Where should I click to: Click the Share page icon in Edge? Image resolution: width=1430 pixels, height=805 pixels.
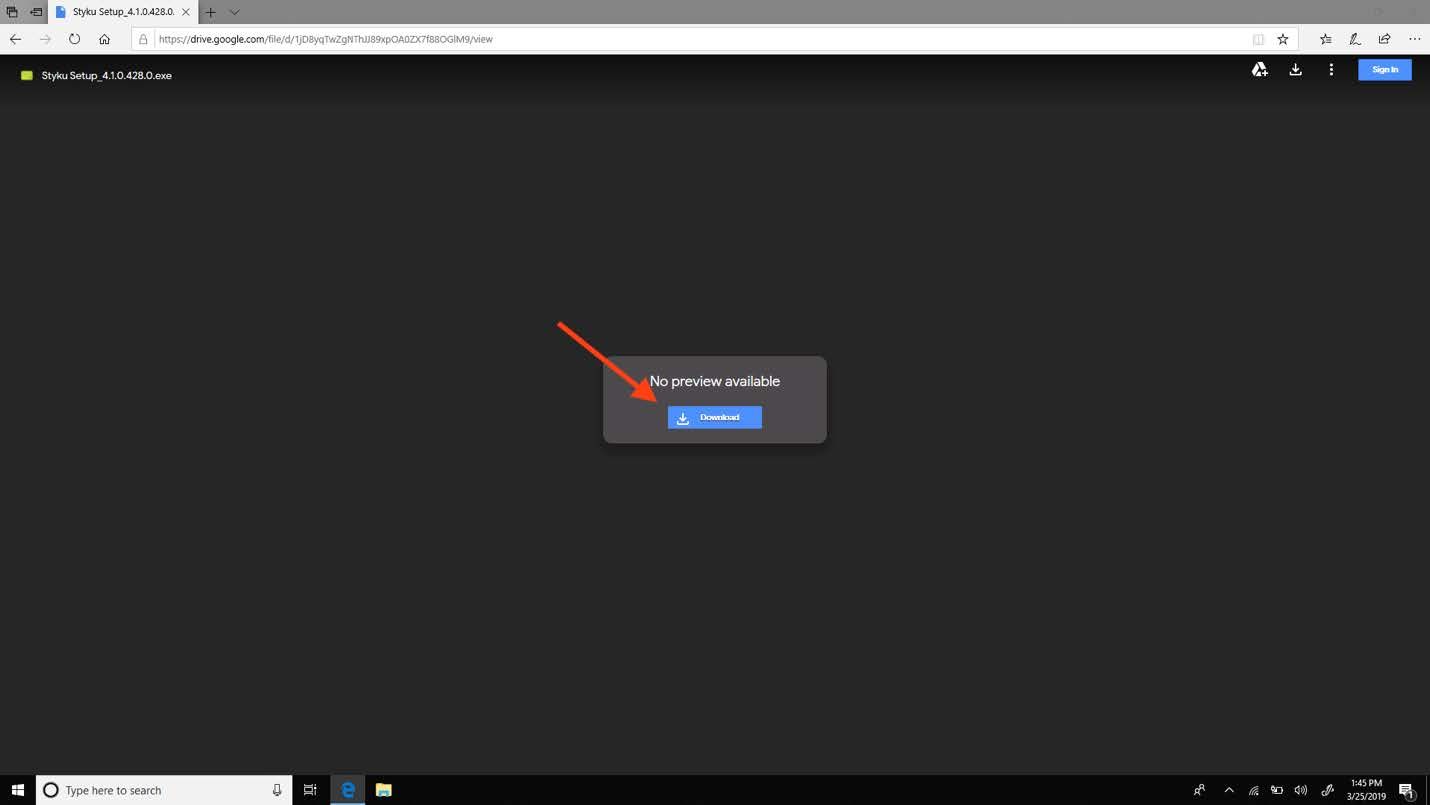[1384, 39]
